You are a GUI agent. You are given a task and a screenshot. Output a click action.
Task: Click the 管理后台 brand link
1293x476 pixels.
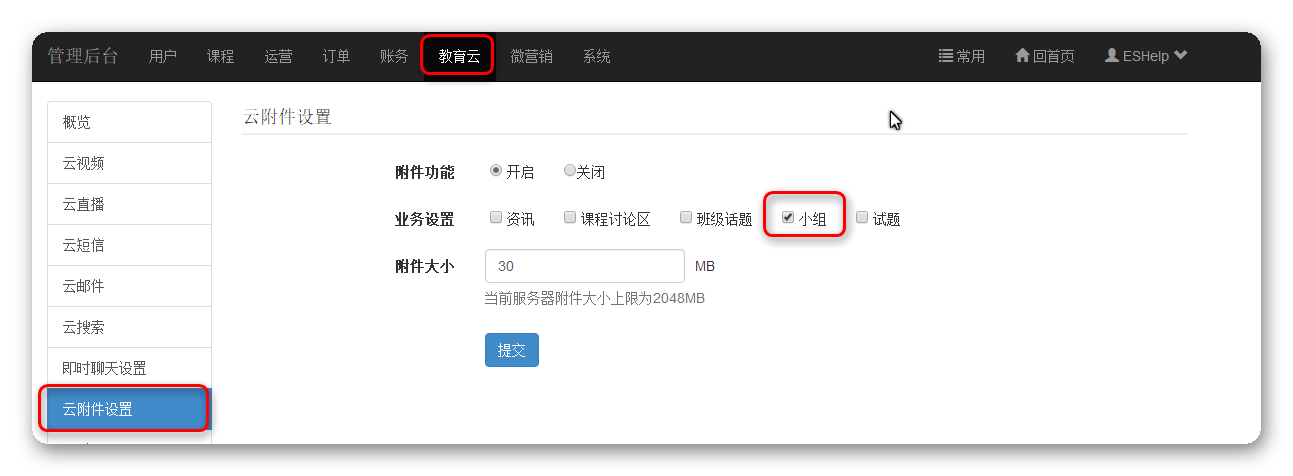(x=83, y=56)
